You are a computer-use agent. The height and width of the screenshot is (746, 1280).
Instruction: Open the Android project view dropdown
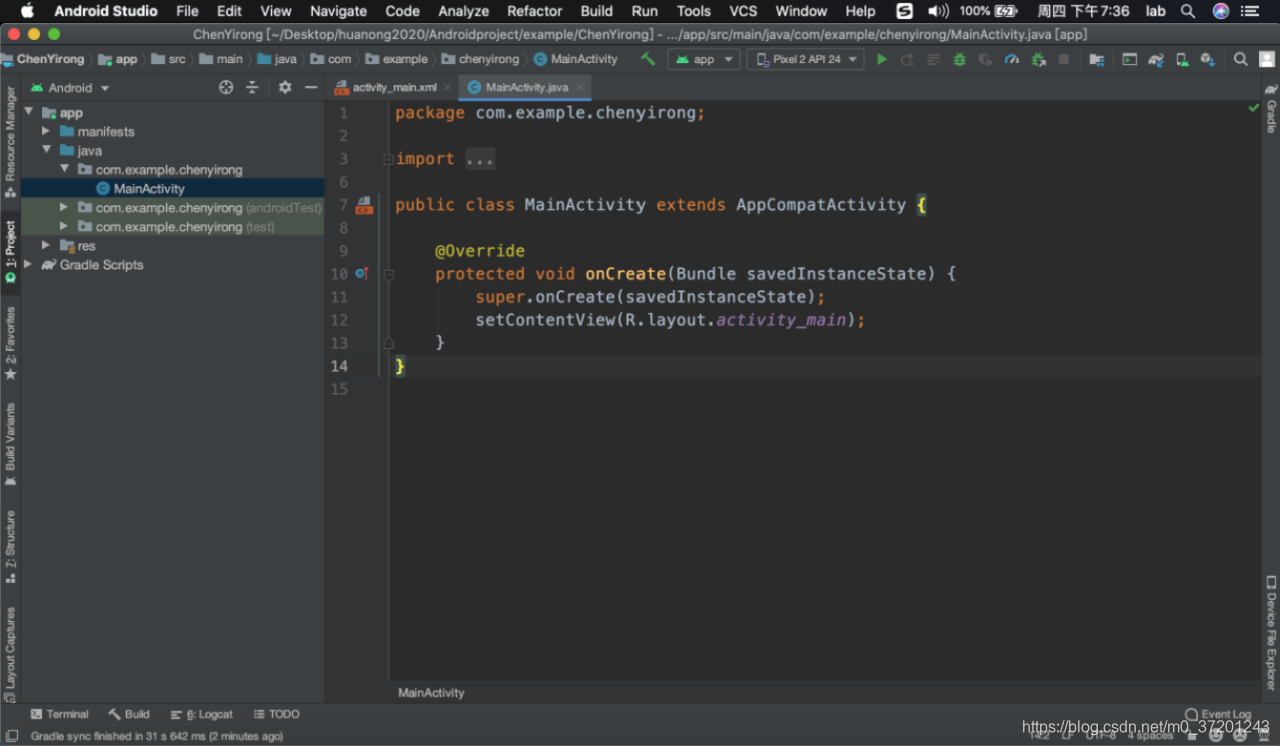click(x=70, y=87)
